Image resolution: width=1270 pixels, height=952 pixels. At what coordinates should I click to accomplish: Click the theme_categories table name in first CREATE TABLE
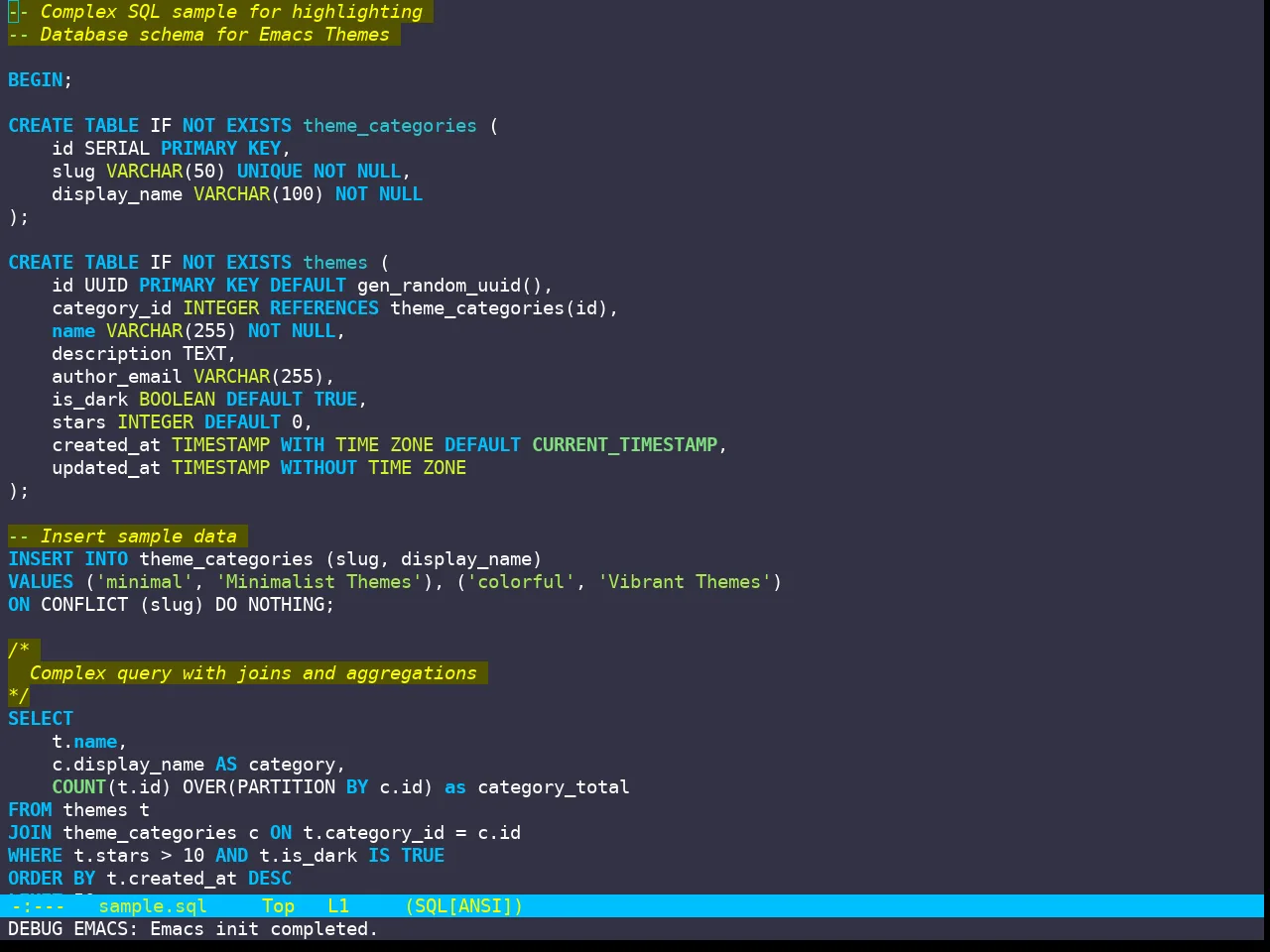[390, 126]
